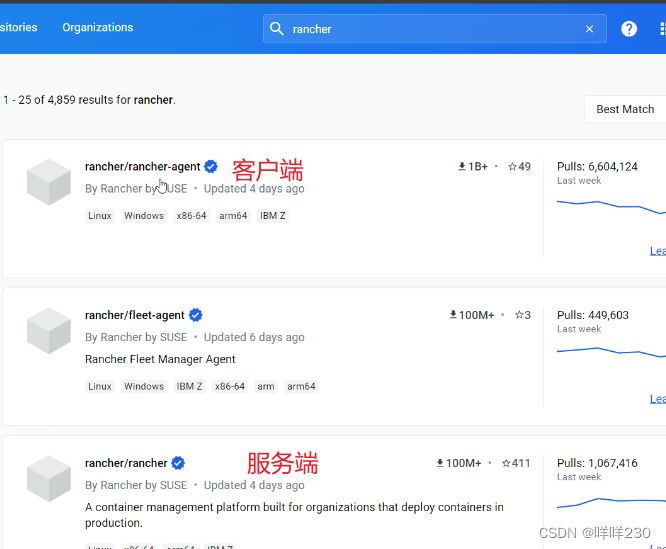Click the rancher/fleet-agent cube logo
Image resolution: width=666 pixels, height=549 pixels.
[x=49, y=331]
